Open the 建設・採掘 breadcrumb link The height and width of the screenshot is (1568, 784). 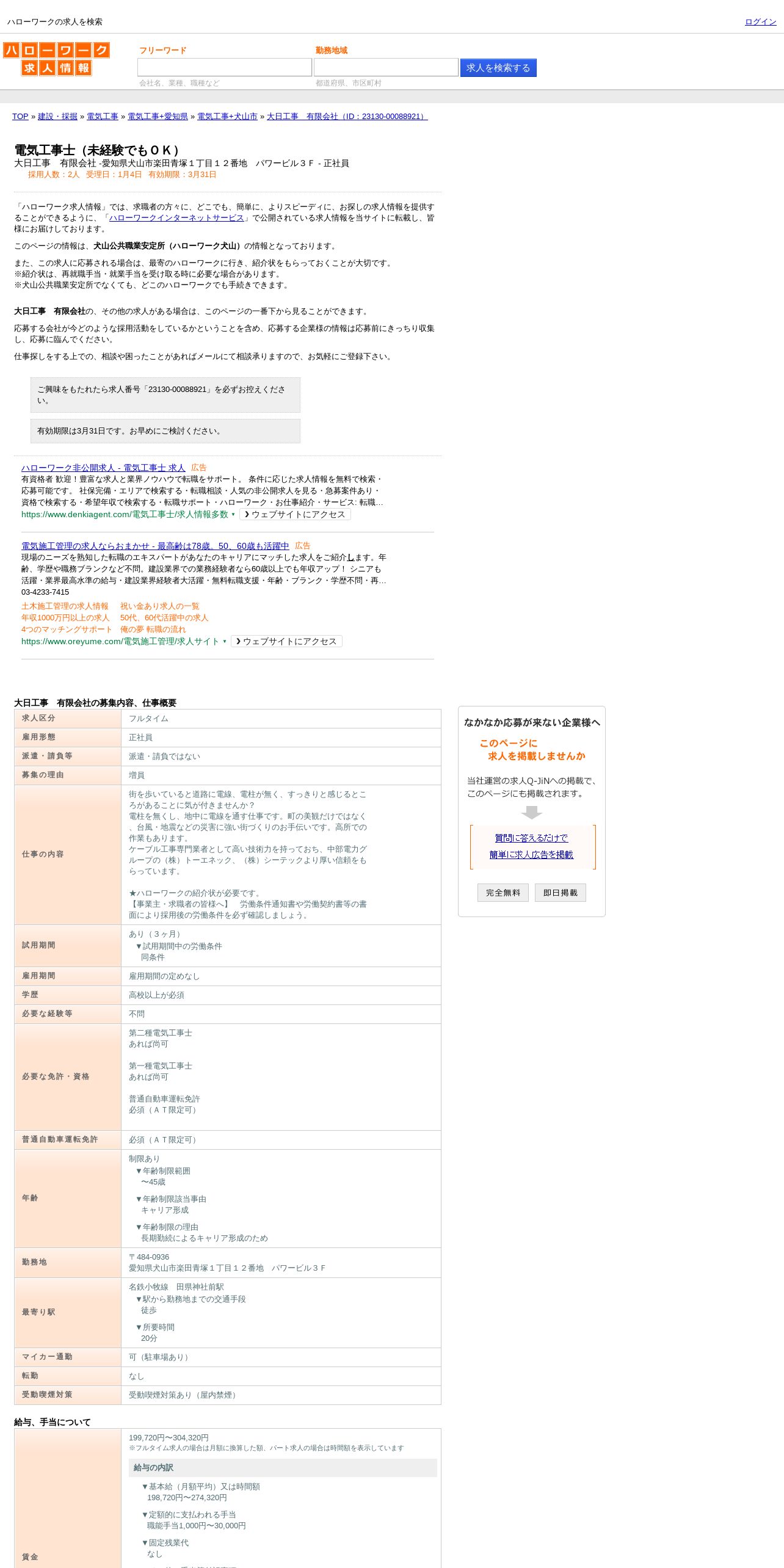[57, 117]
